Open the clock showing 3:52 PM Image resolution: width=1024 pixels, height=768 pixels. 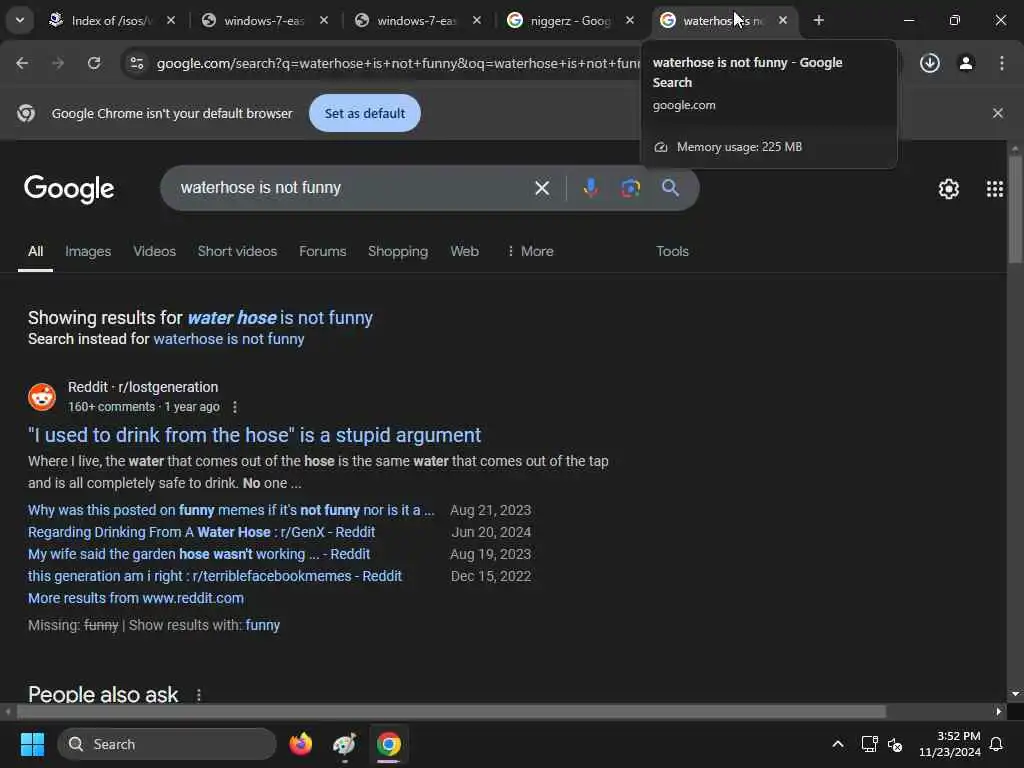[x=950, y=744]
